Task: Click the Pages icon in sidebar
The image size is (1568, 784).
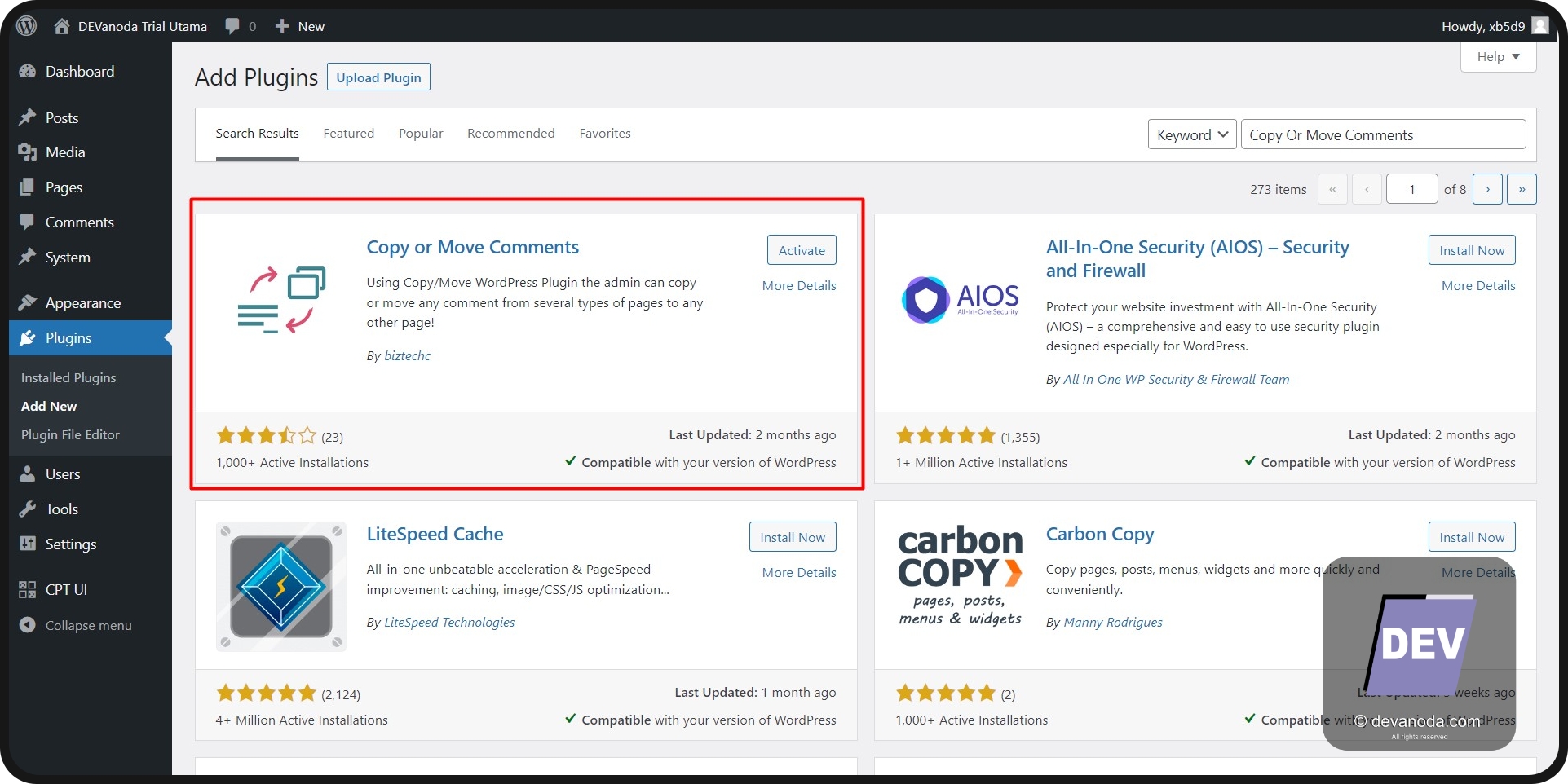Action: (28, 187)
